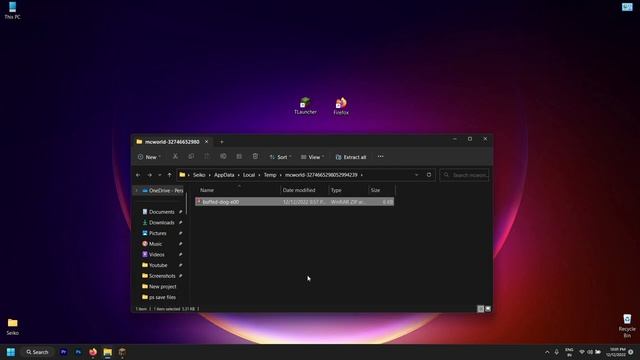This screenshot has height=360, width=640.
Task: Open New project folder in sidebar
Action: tap(159, 287)
